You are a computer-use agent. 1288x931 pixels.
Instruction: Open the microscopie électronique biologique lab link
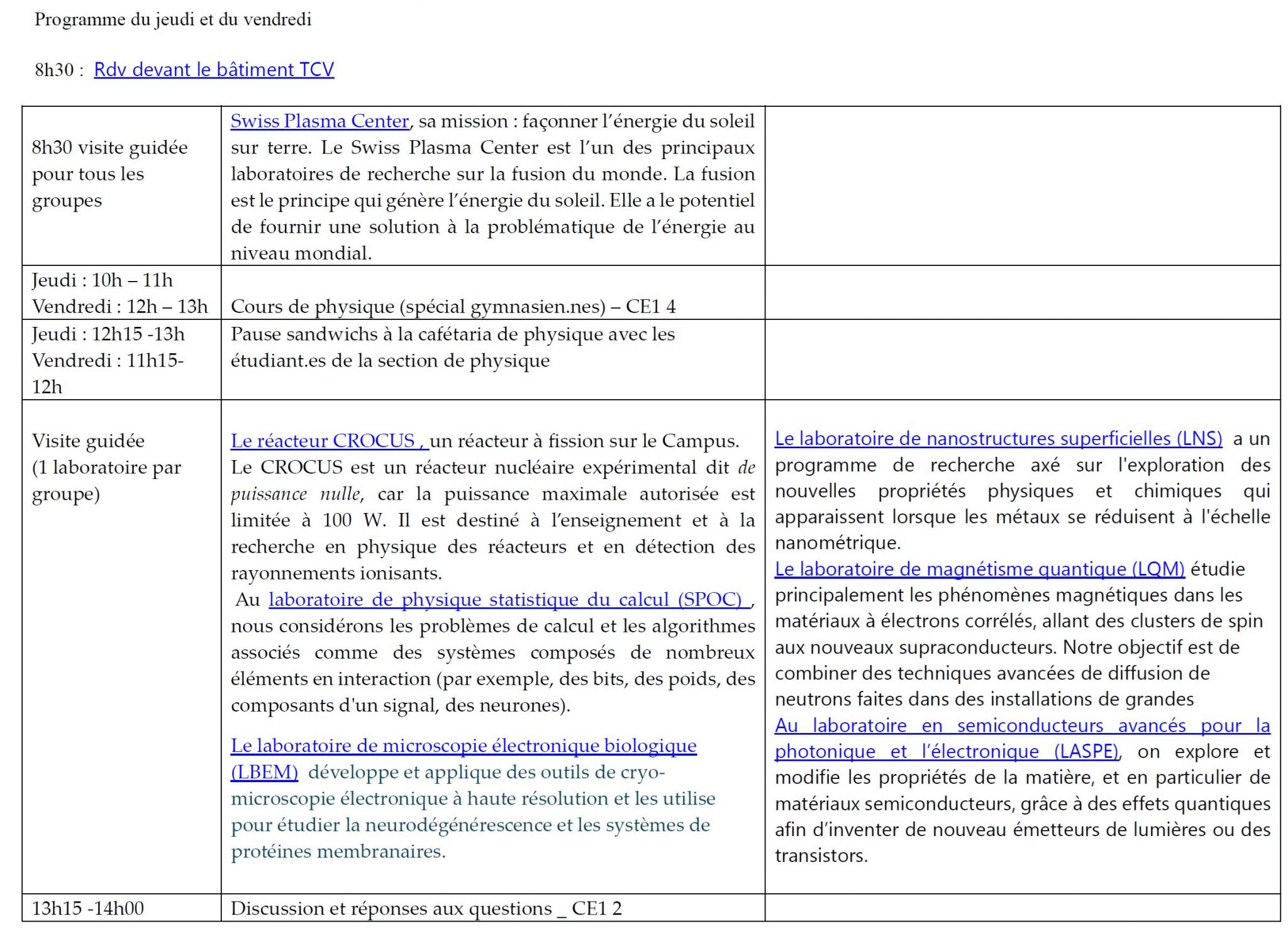point(464,746)
